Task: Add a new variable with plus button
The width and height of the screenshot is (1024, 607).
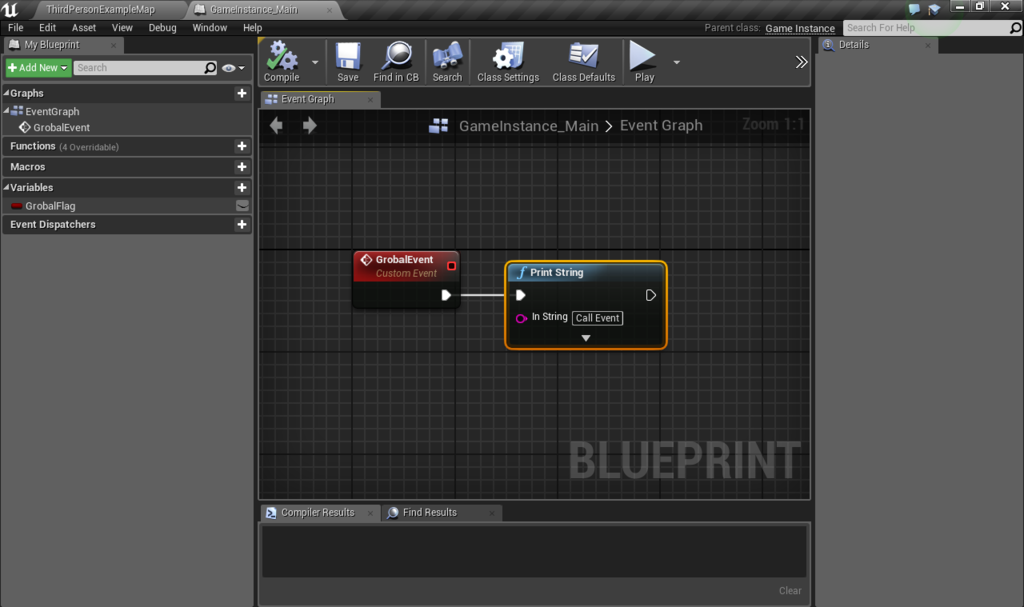Action: (242, 188)
